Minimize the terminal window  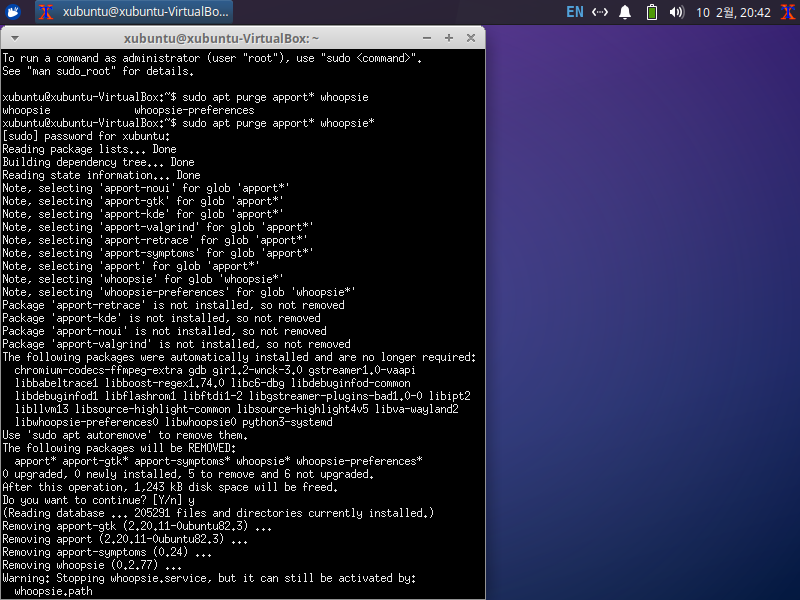click(427, 38)
